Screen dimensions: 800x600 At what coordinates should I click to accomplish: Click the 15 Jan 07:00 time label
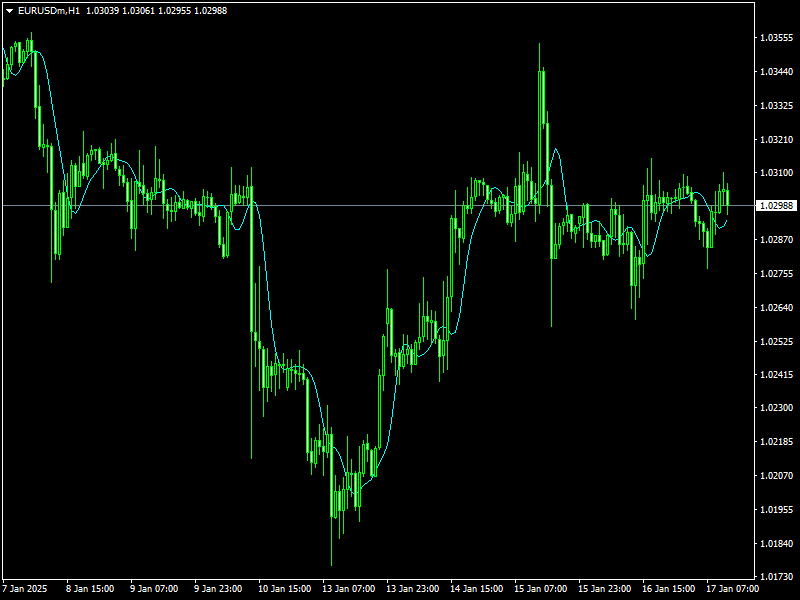pos(541,589)
